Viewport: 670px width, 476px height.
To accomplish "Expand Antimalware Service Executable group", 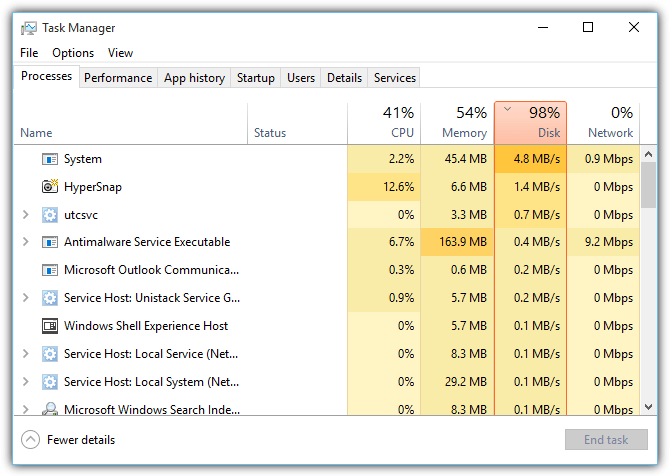I will click(26, 242).
